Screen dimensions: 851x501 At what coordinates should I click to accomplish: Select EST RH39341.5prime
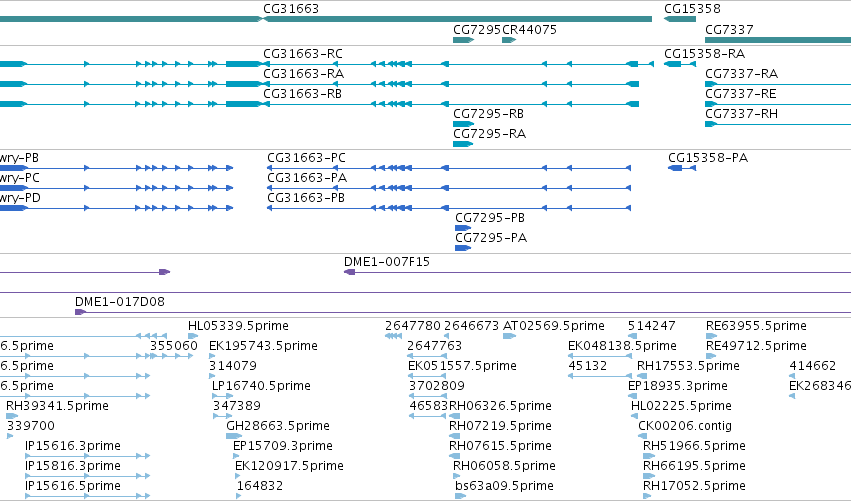pos(57,407)
